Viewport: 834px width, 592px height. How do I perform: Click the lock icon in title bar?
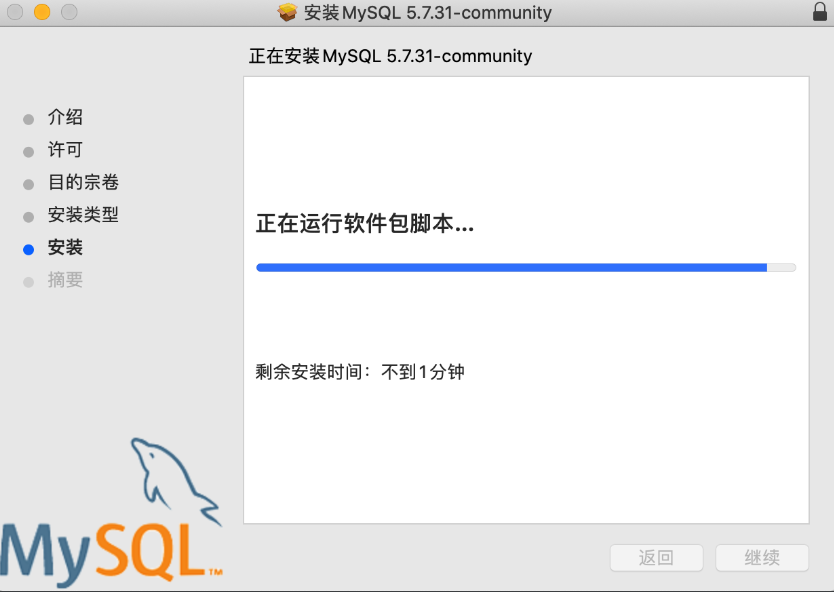point(820,12)
